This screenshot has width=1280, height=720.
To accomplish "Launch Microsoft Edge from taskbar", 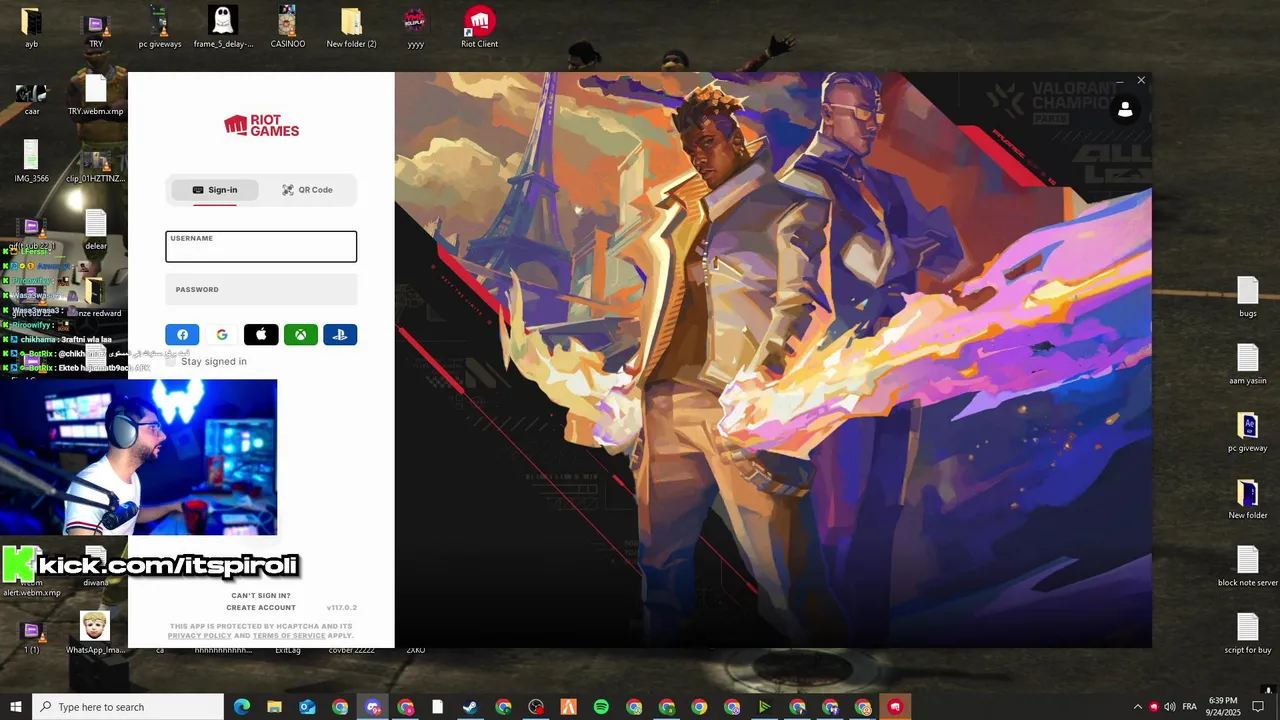I will (242, 707).
